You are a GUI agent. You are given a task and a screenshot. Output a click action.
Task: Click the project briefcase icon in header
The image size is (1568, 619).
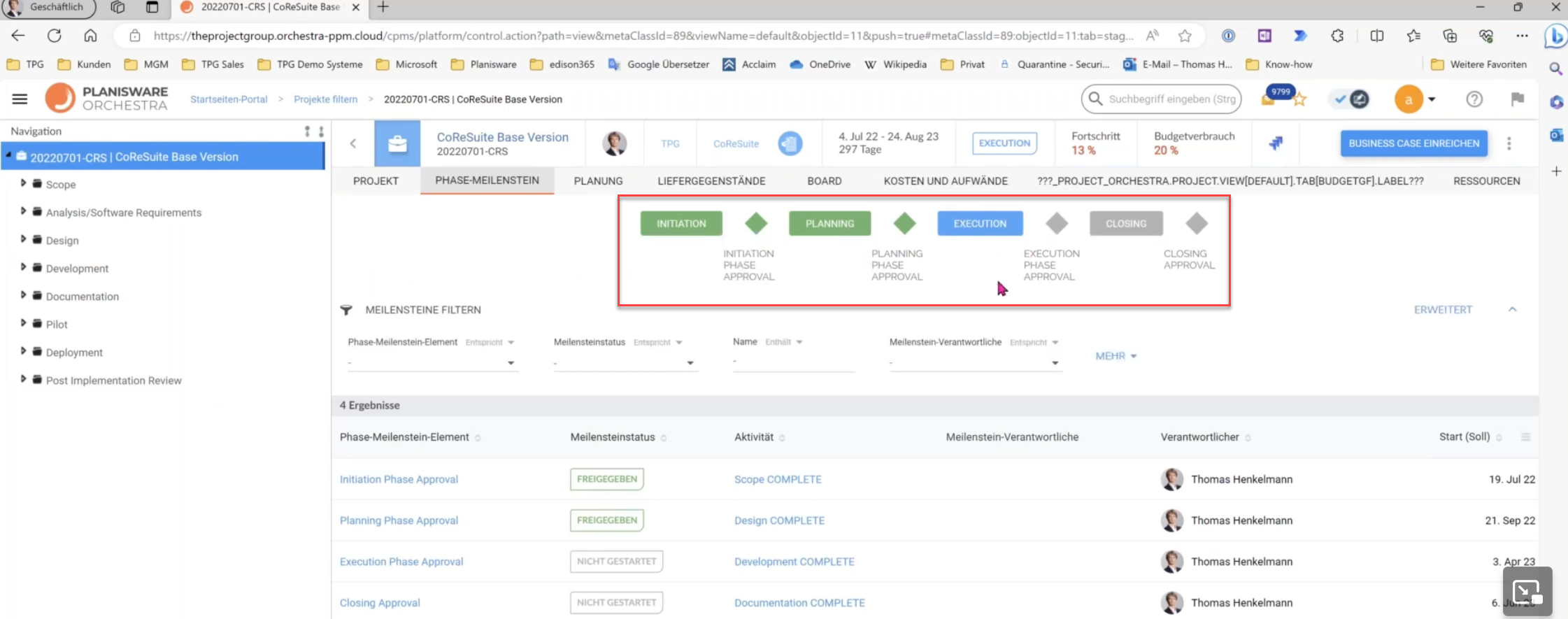click(397, 143)
